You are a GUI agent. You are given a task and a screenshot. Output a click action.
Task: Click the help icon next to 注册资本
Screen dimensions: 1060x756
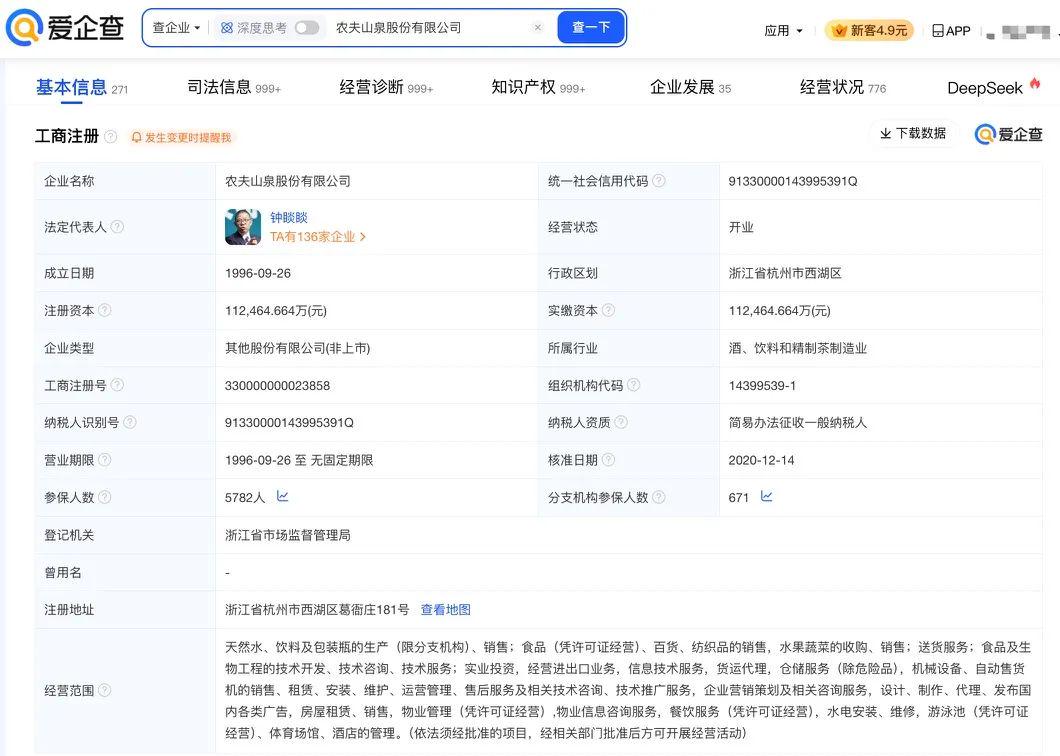click(x=105, y=310)
